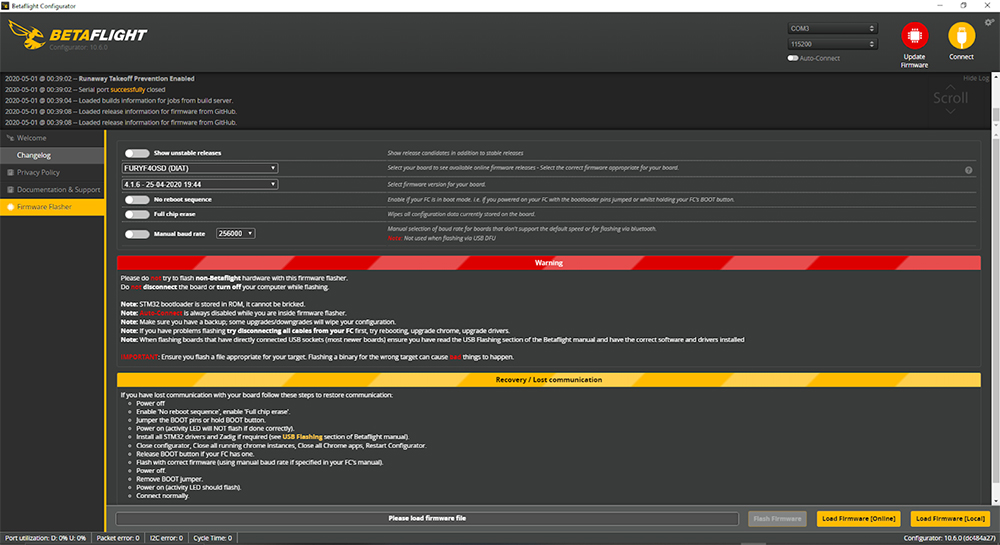Click the Welcome tab icon
Viewport: 1000px width, 545px height.
[10, 138]
